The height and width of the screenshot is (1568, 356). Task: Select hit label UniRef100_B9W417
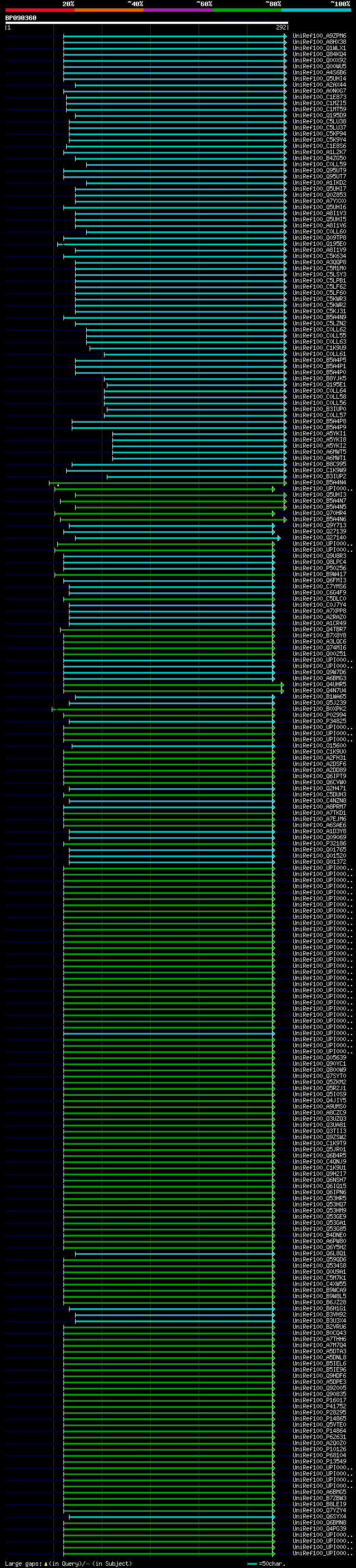pyautogui.click(x=319, y=575)
